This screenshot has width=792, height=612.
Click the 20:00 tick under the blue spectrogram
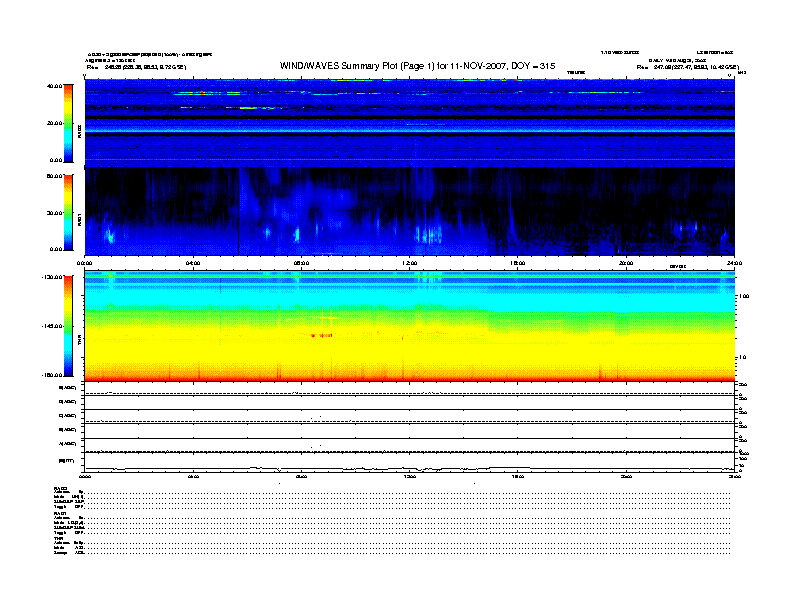click(626, 263)
